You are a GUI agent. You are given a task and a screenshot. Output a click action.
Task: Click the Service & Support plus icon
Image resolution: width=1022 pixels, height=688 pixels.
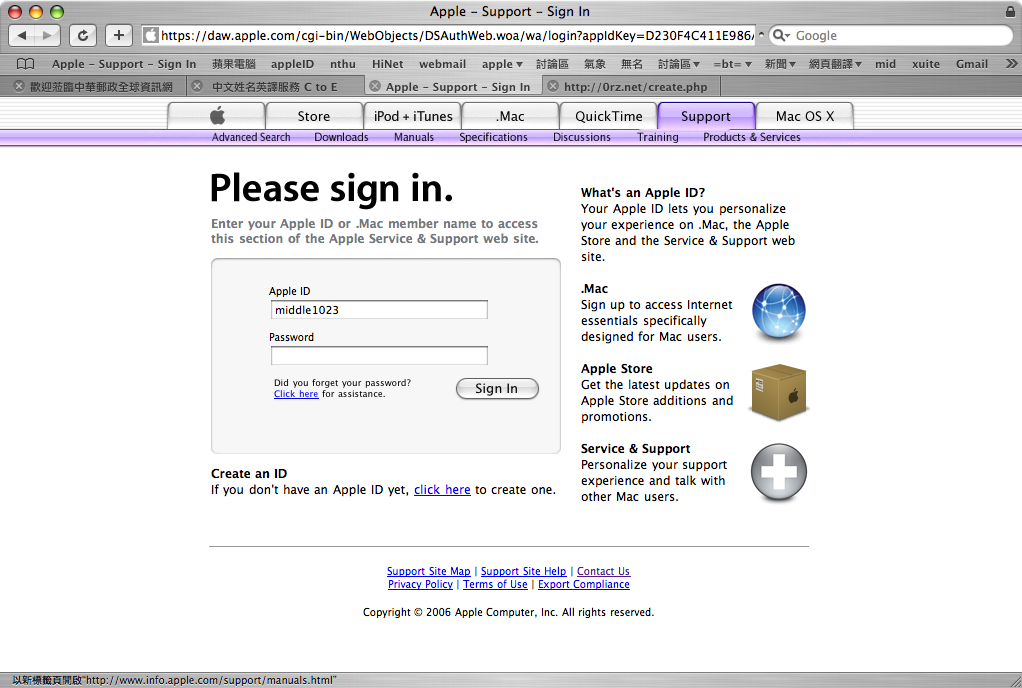(779, 472)
